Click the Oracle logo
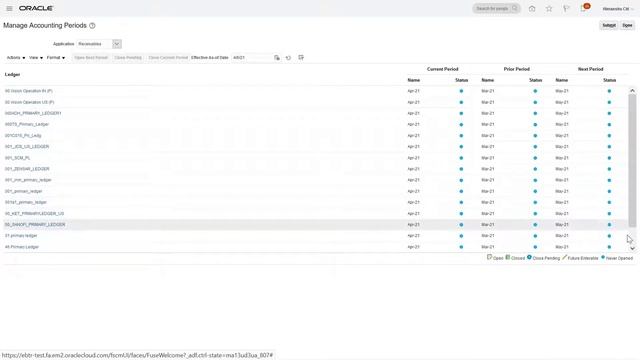The width and height of the screenshot is (640, 360). tap(36, 8)
